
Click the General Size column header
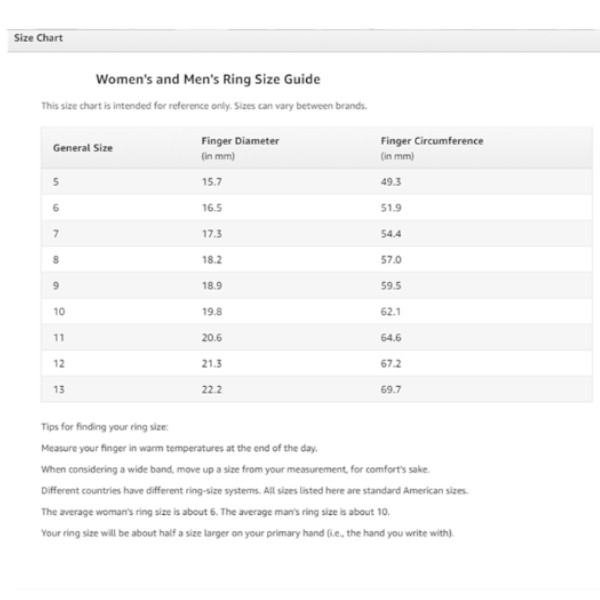83,148
